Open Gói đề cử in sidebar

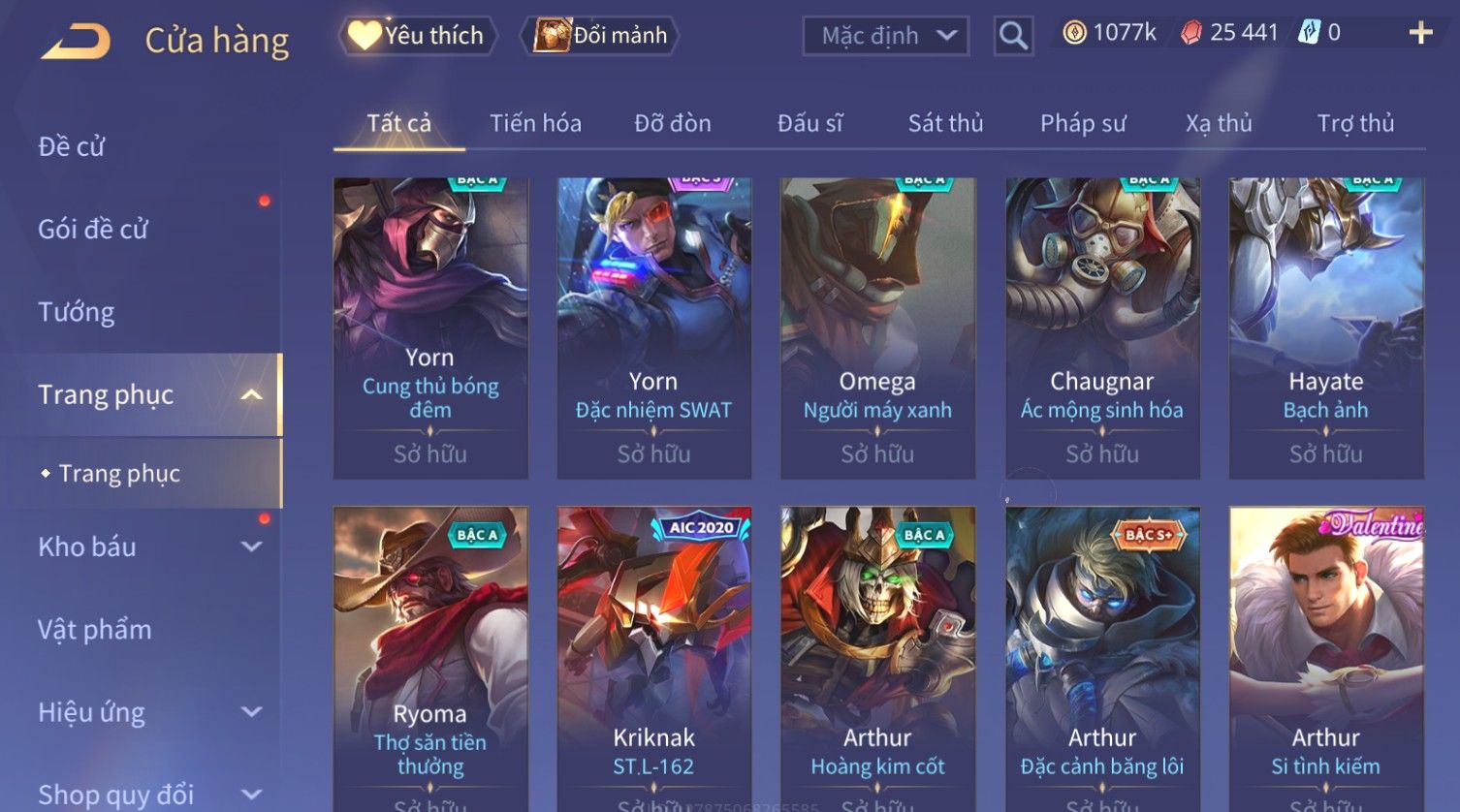(93, 230)
